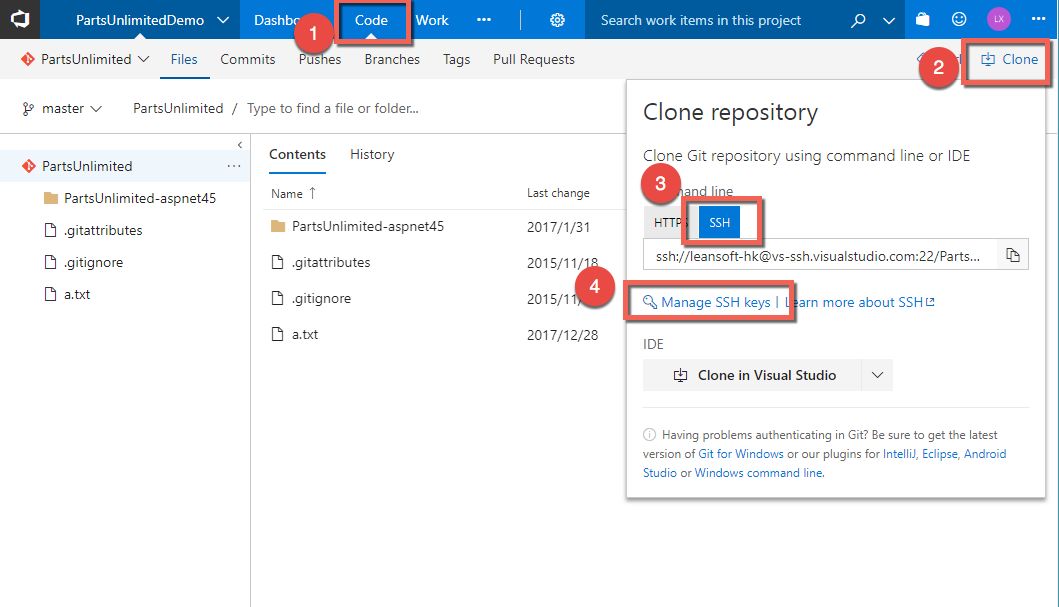Select a.txt in the file tree
This screenshot has width=1059, height=607.
(x=68, y=294)
